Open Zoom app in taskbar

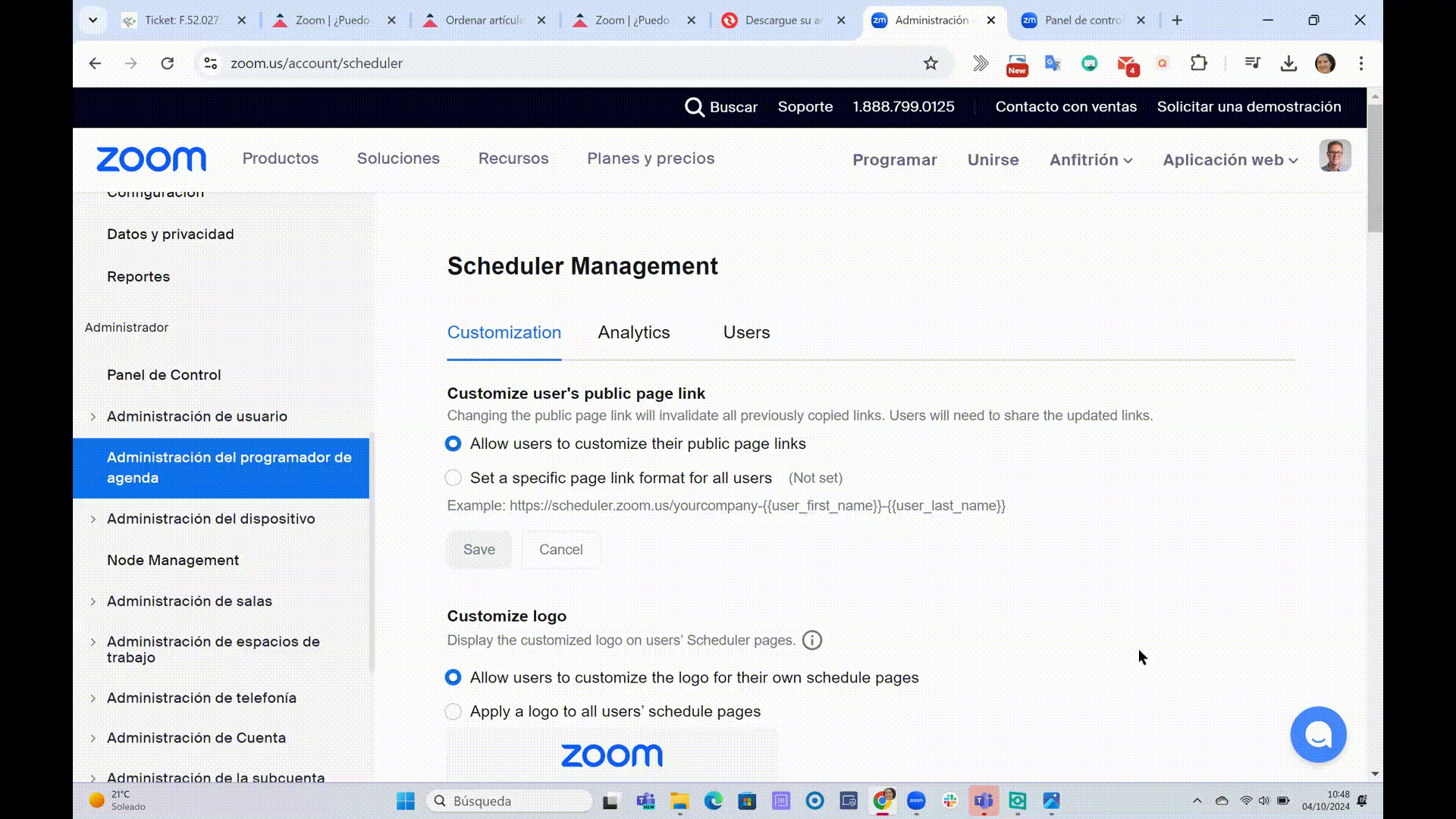point(916,801)
